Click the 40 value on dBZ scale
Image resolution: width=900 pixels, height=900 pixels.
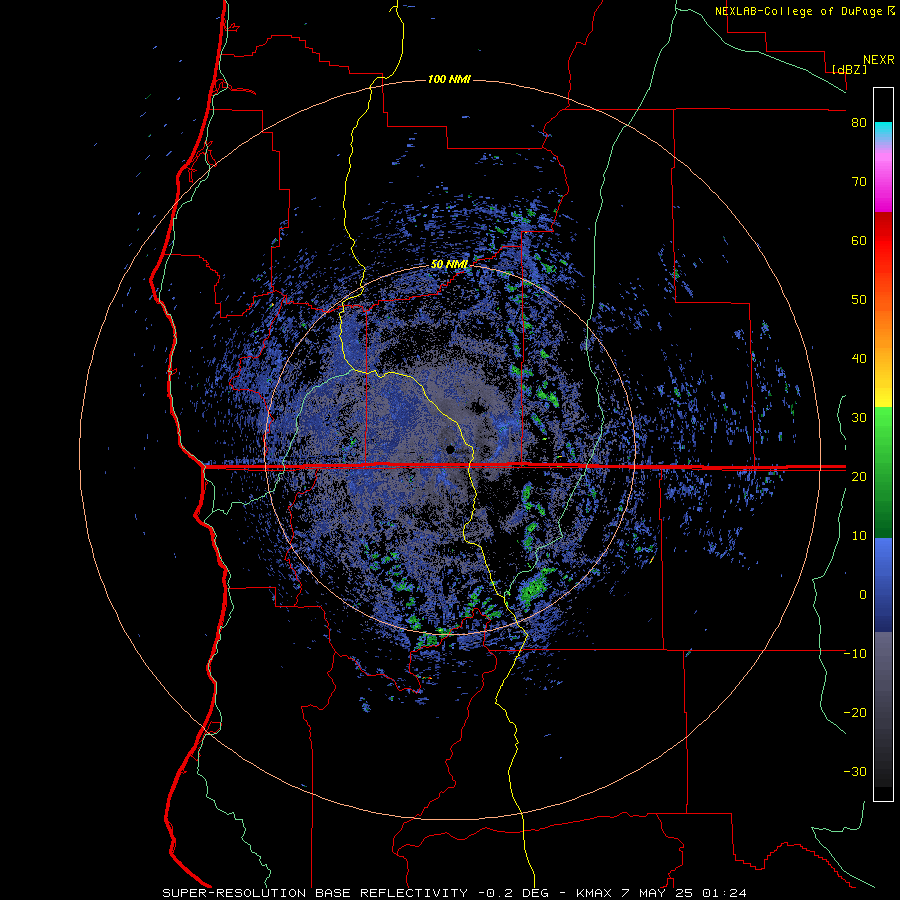pos(859,359)
